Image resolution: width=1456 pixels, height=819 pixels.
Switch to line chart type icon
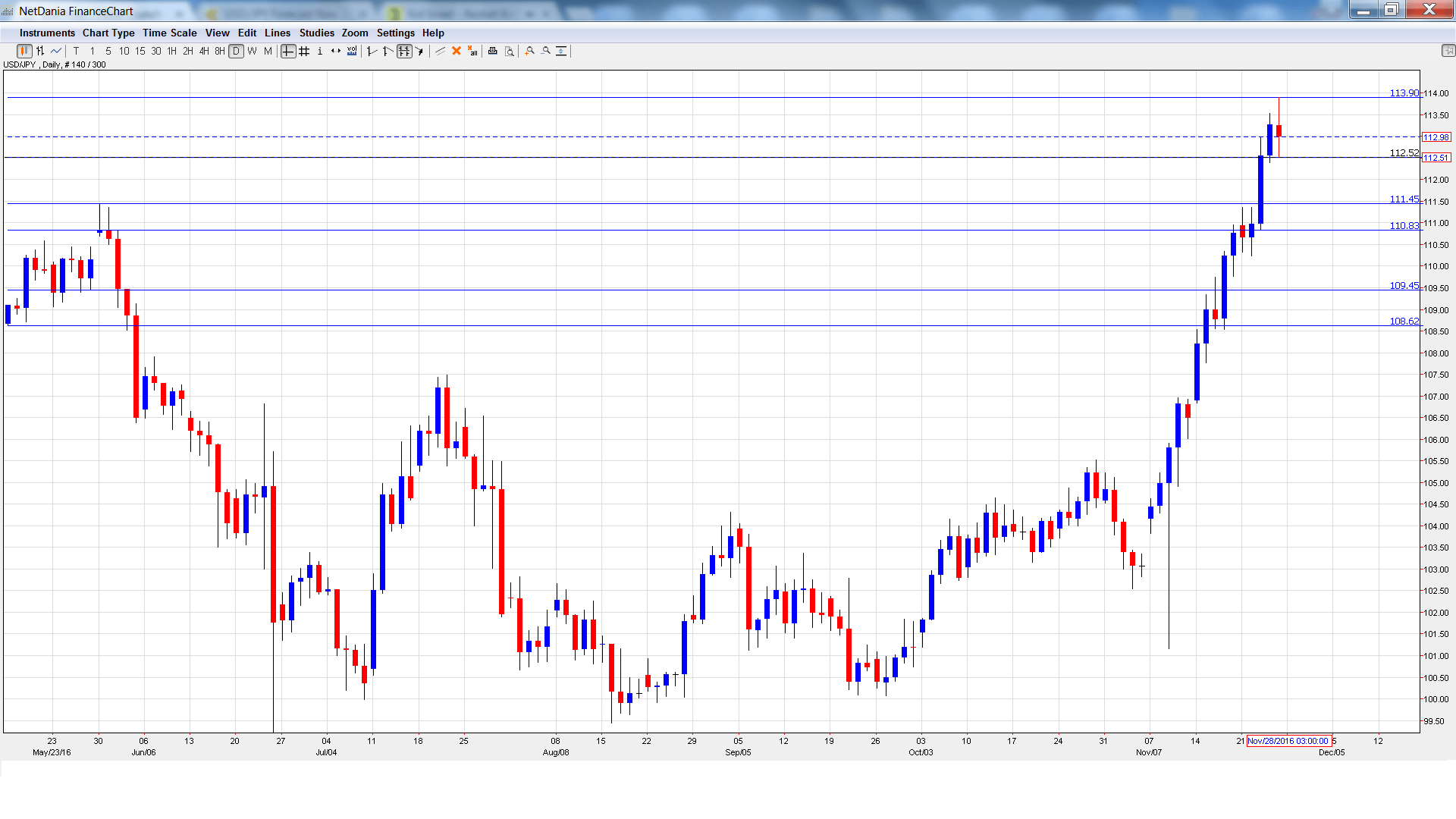tap(56, 51)
